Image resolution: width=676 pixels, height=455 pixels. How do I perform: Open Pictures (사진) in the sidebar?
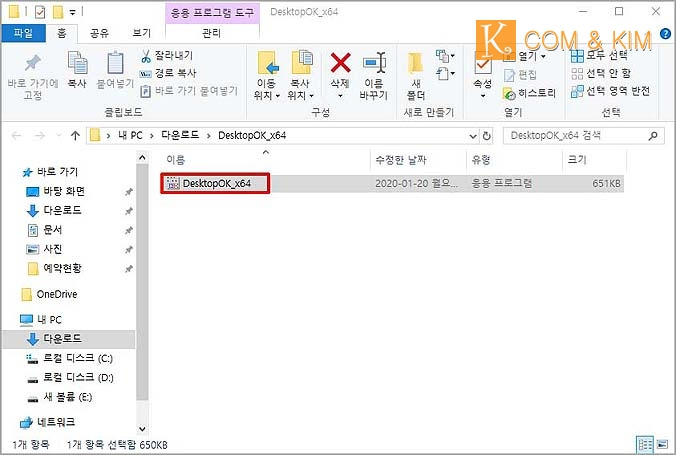(45, 249)
